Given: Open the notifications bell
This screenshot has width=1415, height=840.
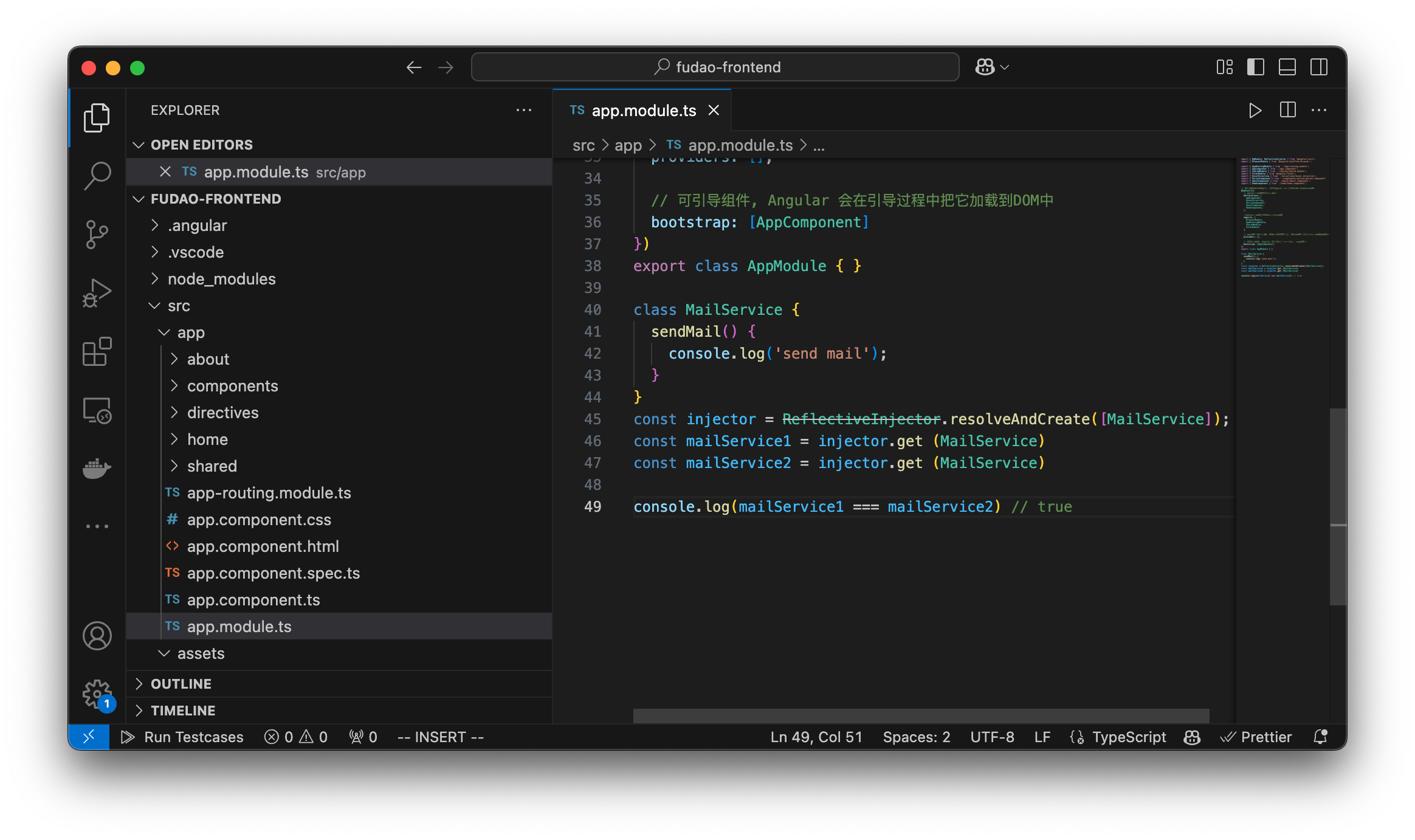Looking at the screenshot, I should click(x=1320, y=737).
